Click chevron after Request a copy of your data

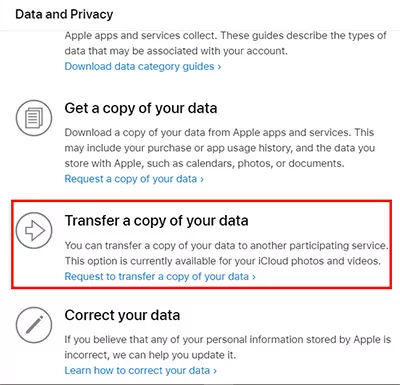202,179
